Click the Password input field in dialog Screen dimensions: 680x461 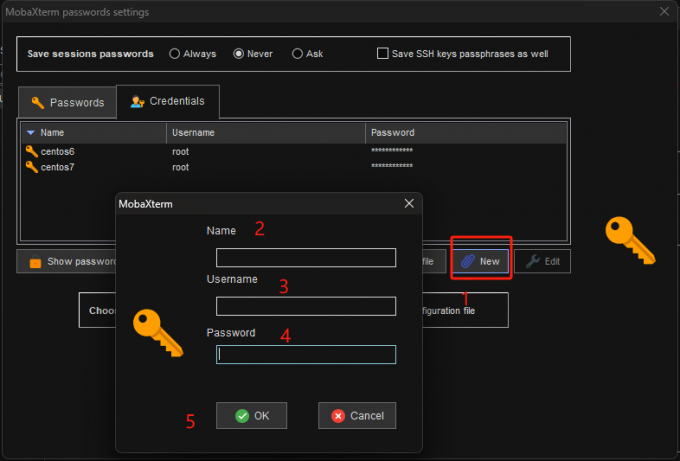pos(306,354)
